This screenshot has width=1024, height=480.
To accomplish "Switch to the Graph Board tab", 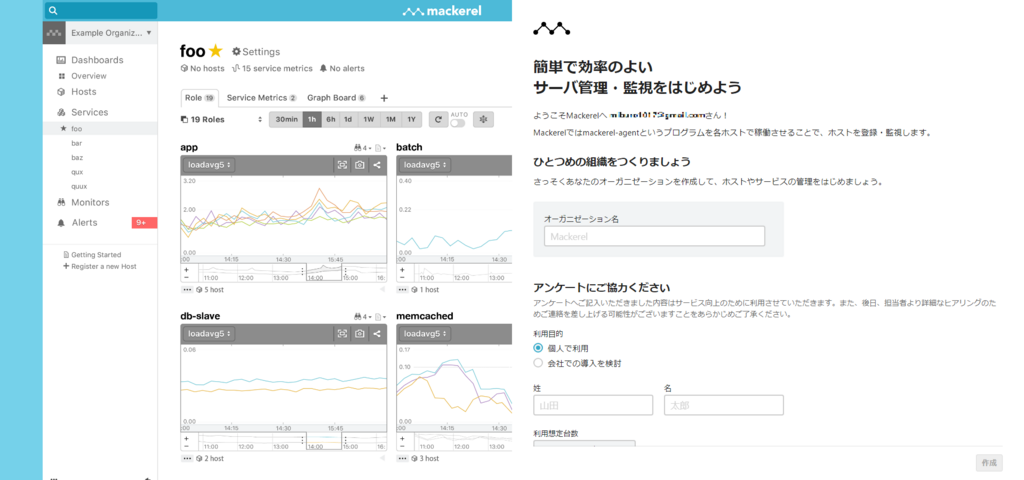I will pos(336,98).
